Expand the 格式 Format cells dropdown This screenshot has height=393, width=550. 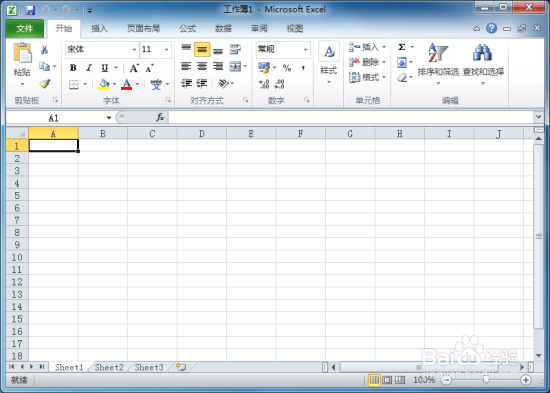coord(384,77)
